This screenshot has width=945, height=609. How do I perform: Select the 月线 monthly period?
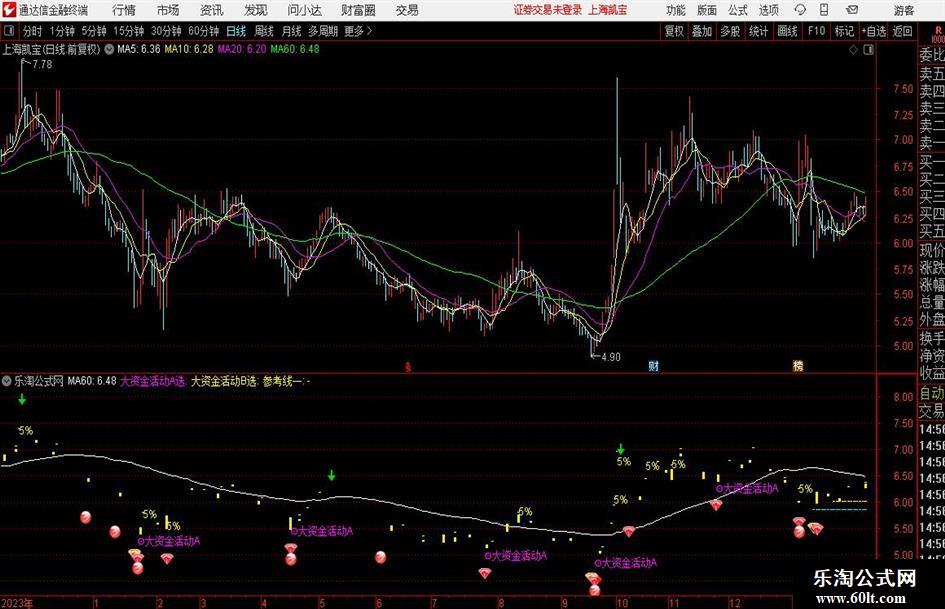pos(291,31)
